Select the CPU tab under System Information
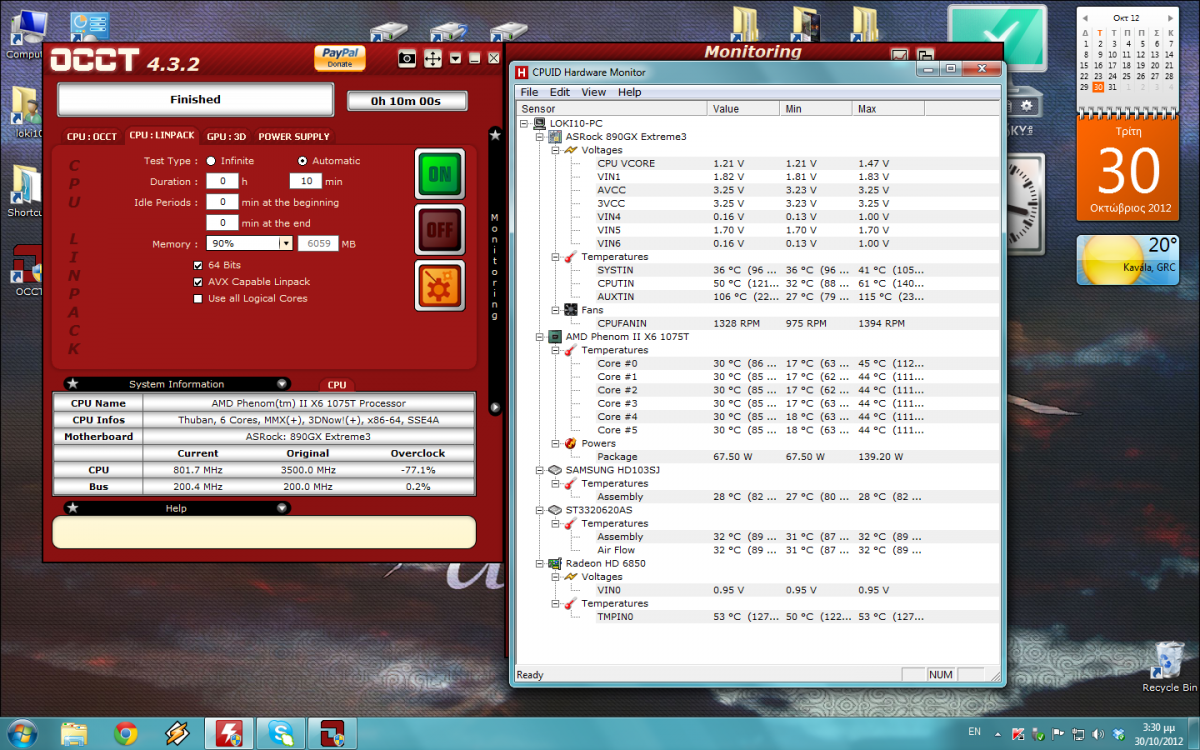 (x=337, y=385)
